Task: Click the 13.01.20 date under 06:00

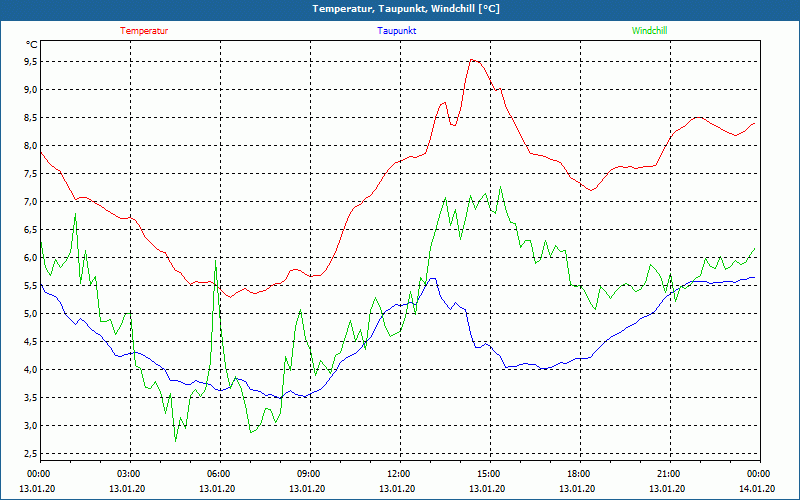Action: coord(217,489)
